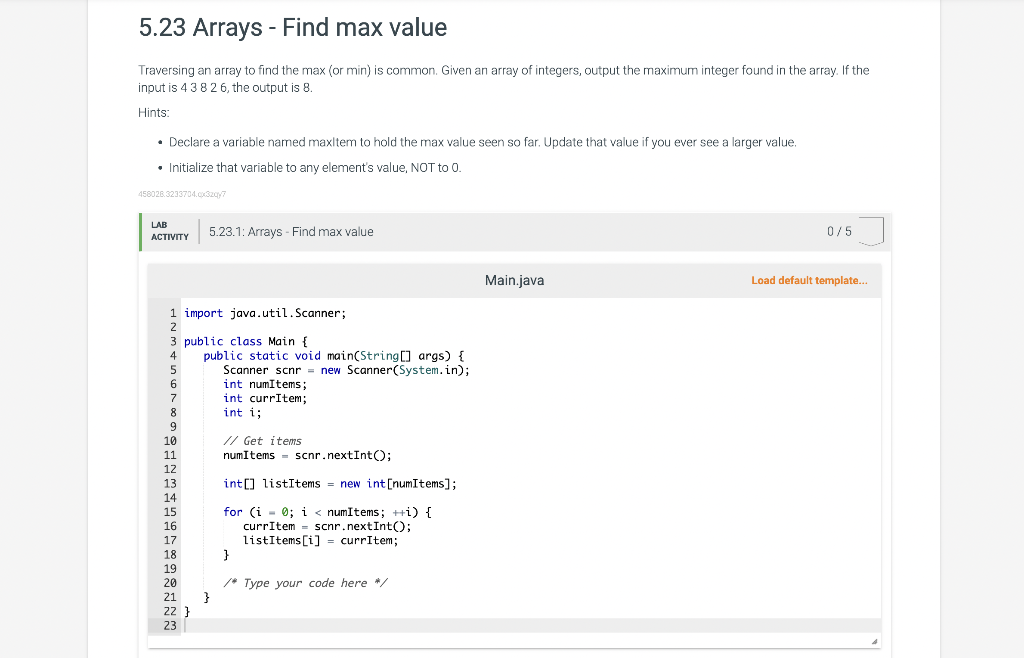Click the page heading 5.23 Arrays
The height and width of the screenshot is (658, 1024).
[293, 27]
